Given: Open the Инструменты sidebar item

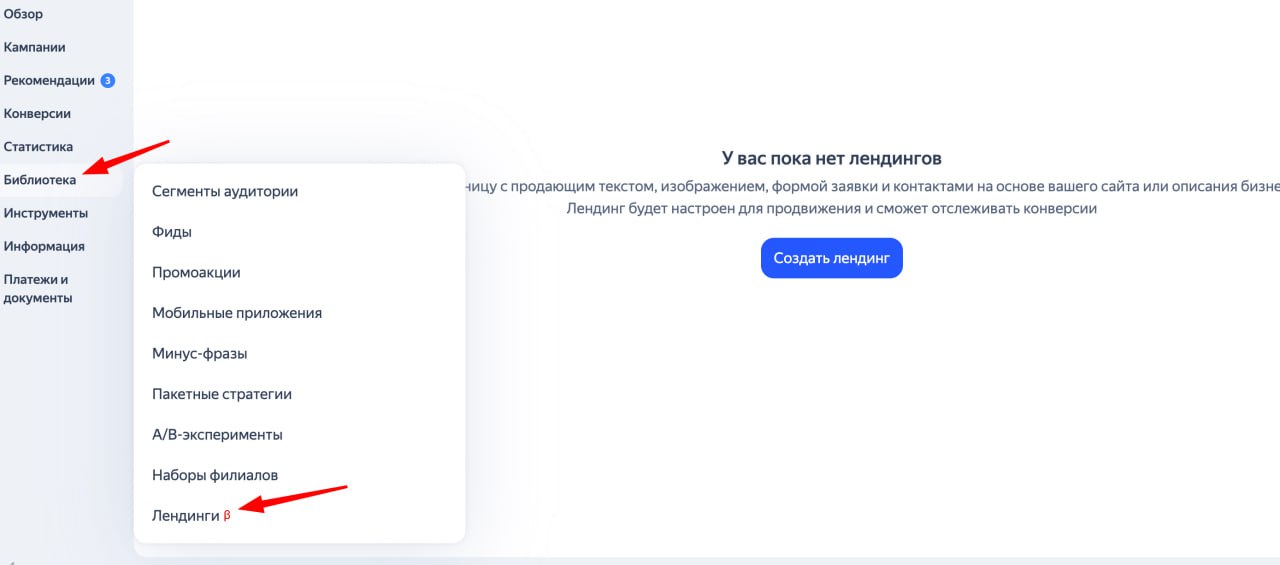Looking at the screenshot, I should [46, 213].
